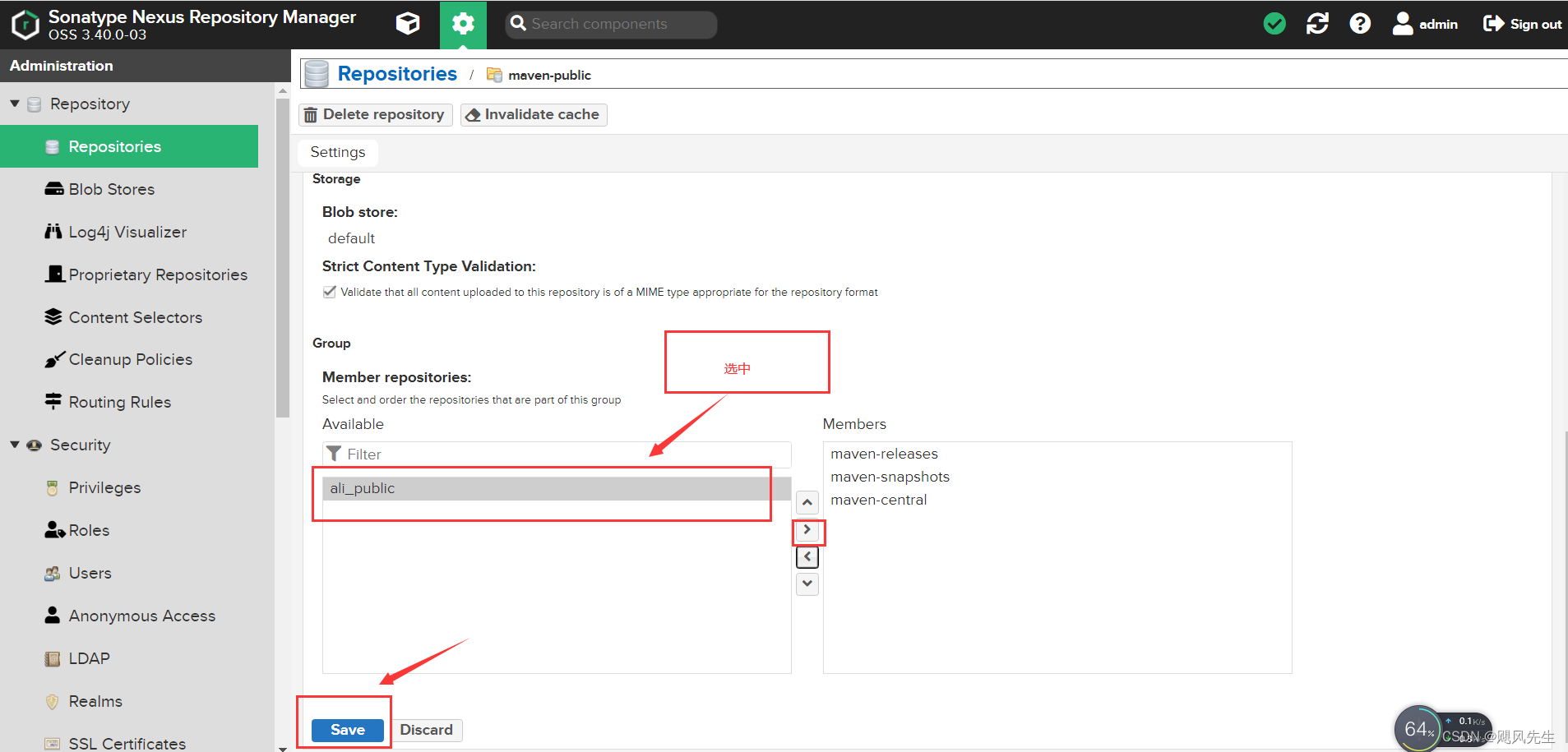The width and height of the screenshot is (1568, 752).
Task: Click the Save button
Action: [x=348, y=730]
